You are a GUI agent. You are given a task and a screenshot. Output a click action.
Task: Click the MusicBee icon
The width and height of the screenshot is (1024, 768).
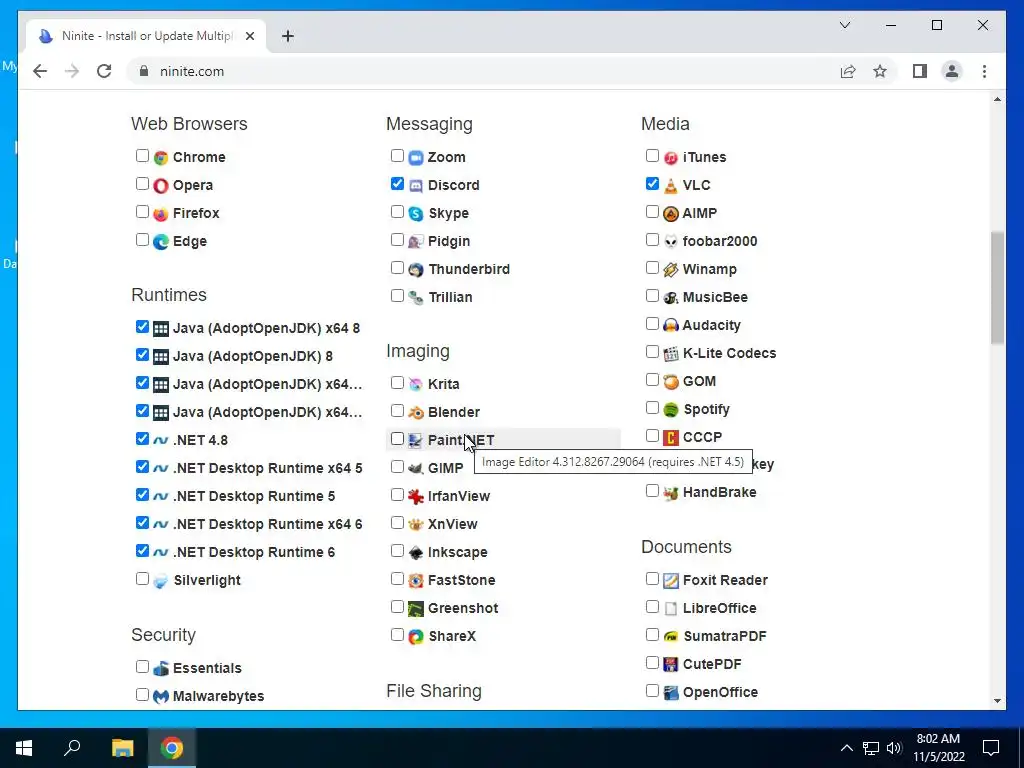(x=671, y=298)
